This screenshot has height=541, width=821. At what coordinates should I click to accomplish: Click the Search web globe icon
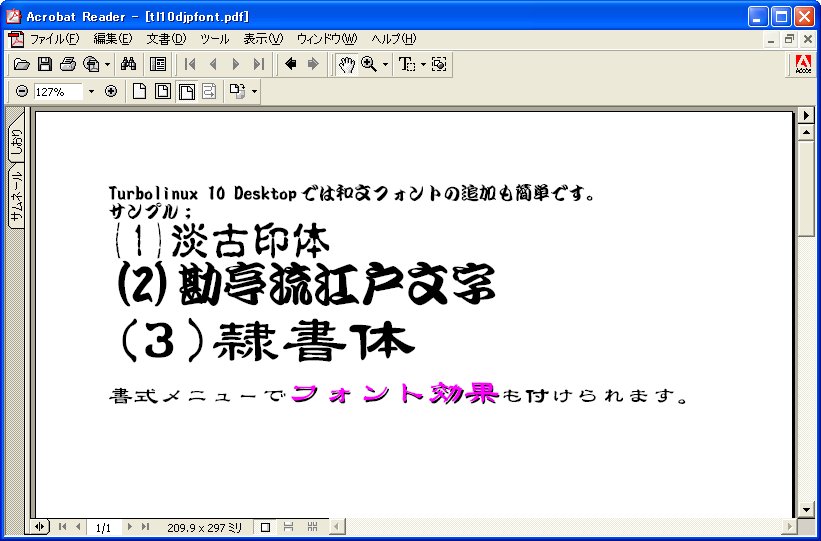(92, 64)
